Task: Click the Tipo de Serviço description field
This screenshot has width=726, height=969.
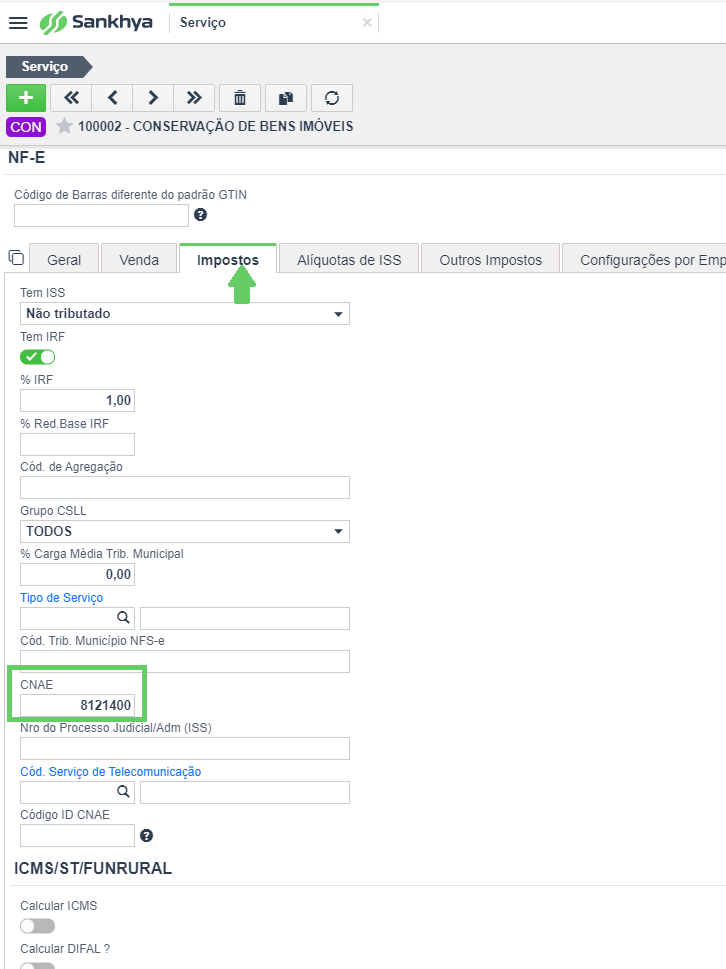Action: click(x=245, y=618)
